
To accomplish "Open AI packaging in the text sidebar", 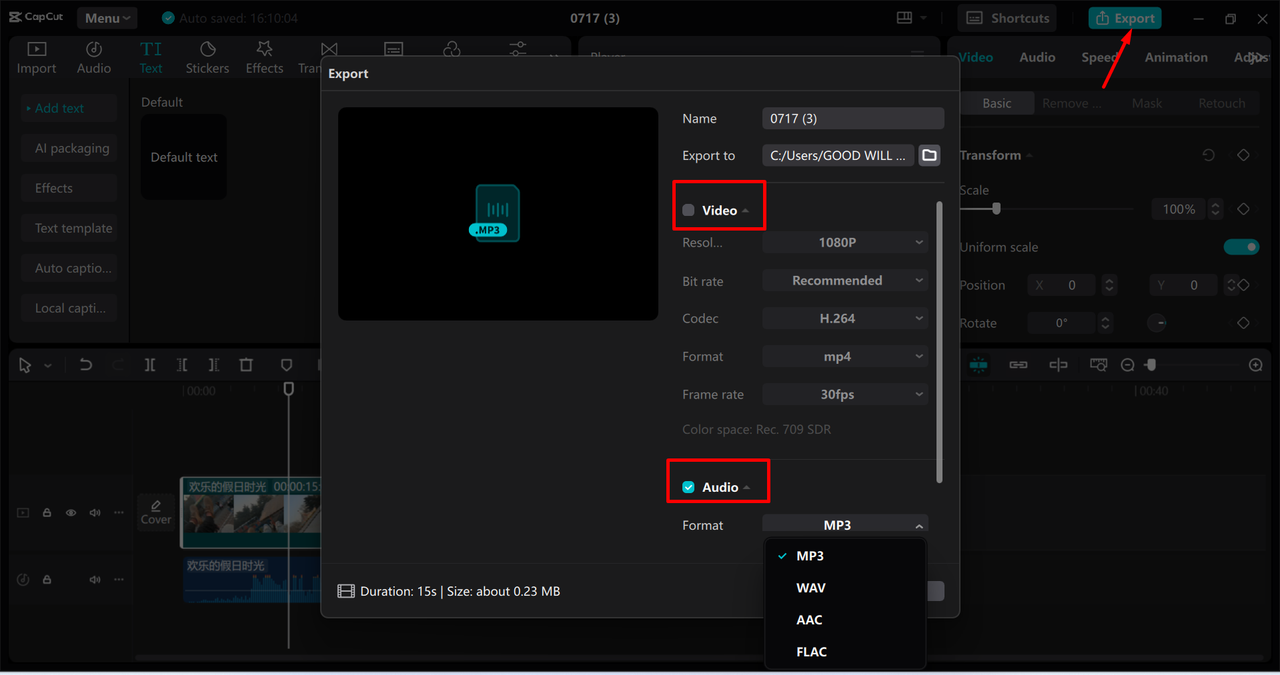I will pos(69,148).
